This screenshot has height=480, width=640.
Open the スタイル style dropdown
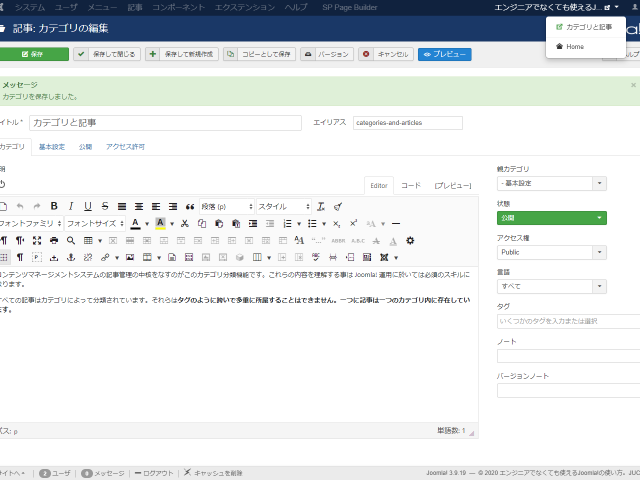pos(284,207)
